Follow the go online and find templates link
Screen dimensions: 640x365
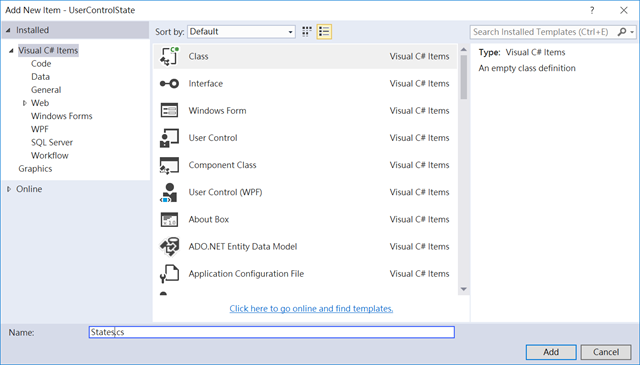311,309
